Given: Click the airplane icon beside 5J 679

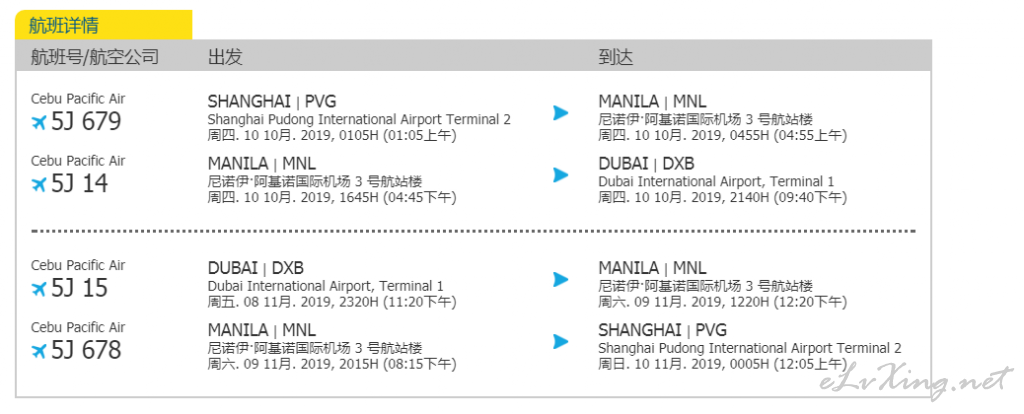Looking at the screenshot, I should click(39, 122).
